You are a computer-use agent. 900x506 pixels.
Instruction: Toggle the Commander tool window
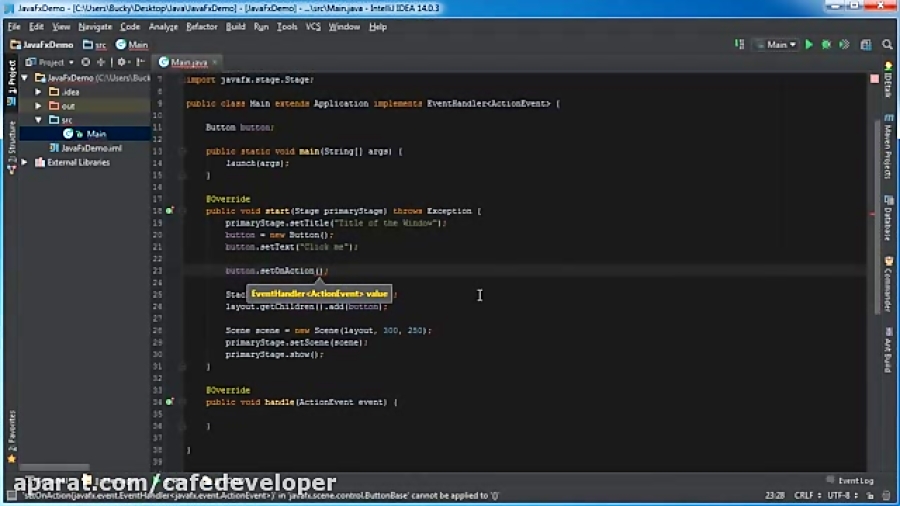(888, 284)
